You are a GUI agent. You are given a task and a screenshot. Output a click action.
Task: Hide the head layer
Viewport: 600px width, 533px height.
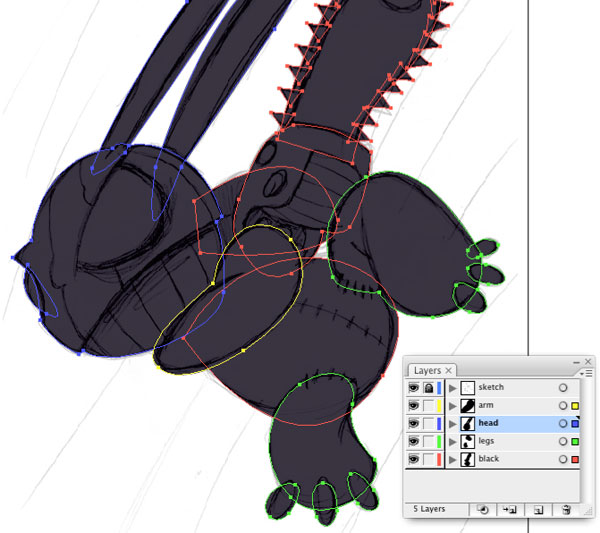[x=413, y=423]
